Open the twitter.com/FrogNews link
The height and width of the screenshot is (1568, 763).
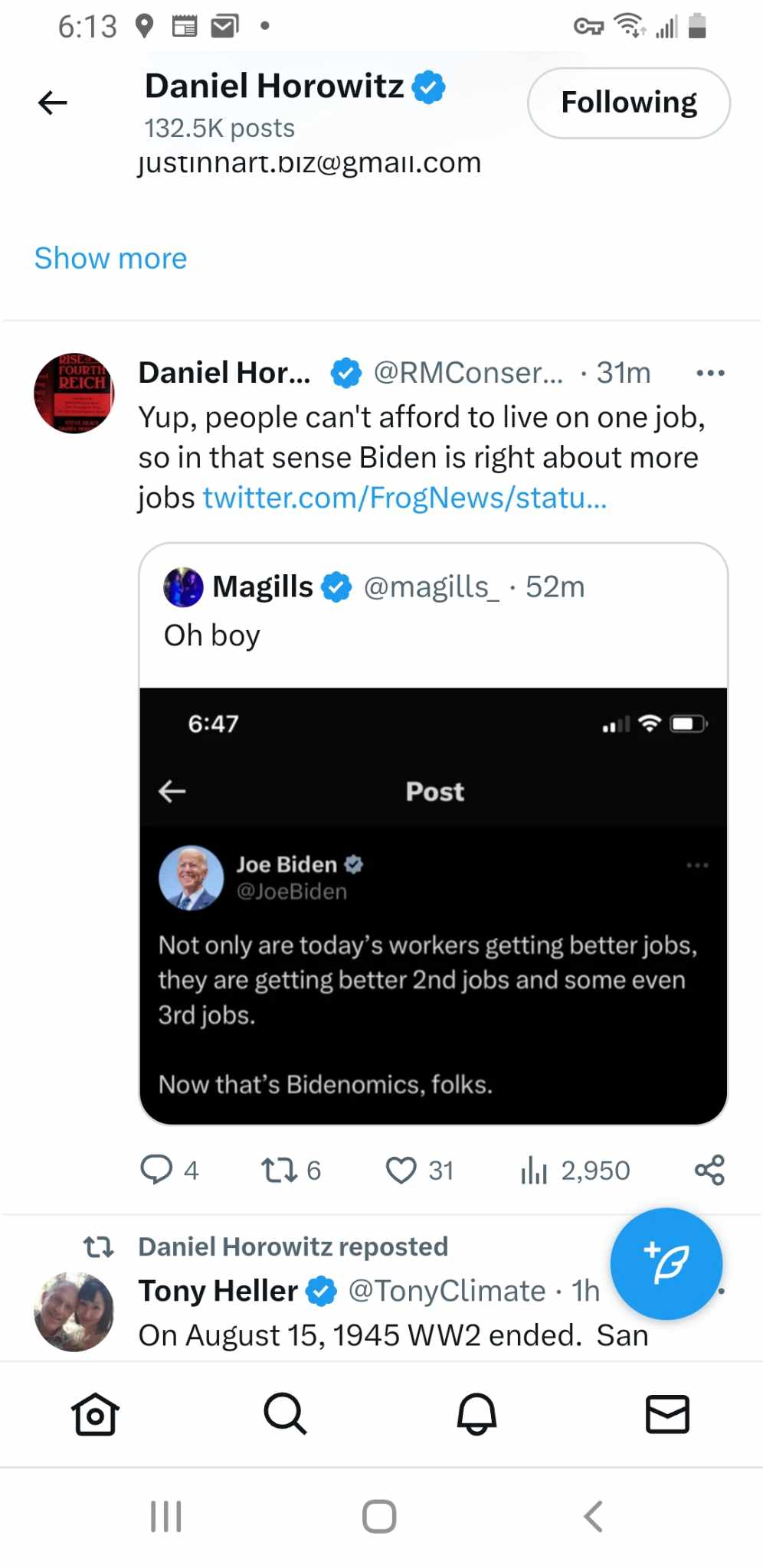[x=404, y=498]
